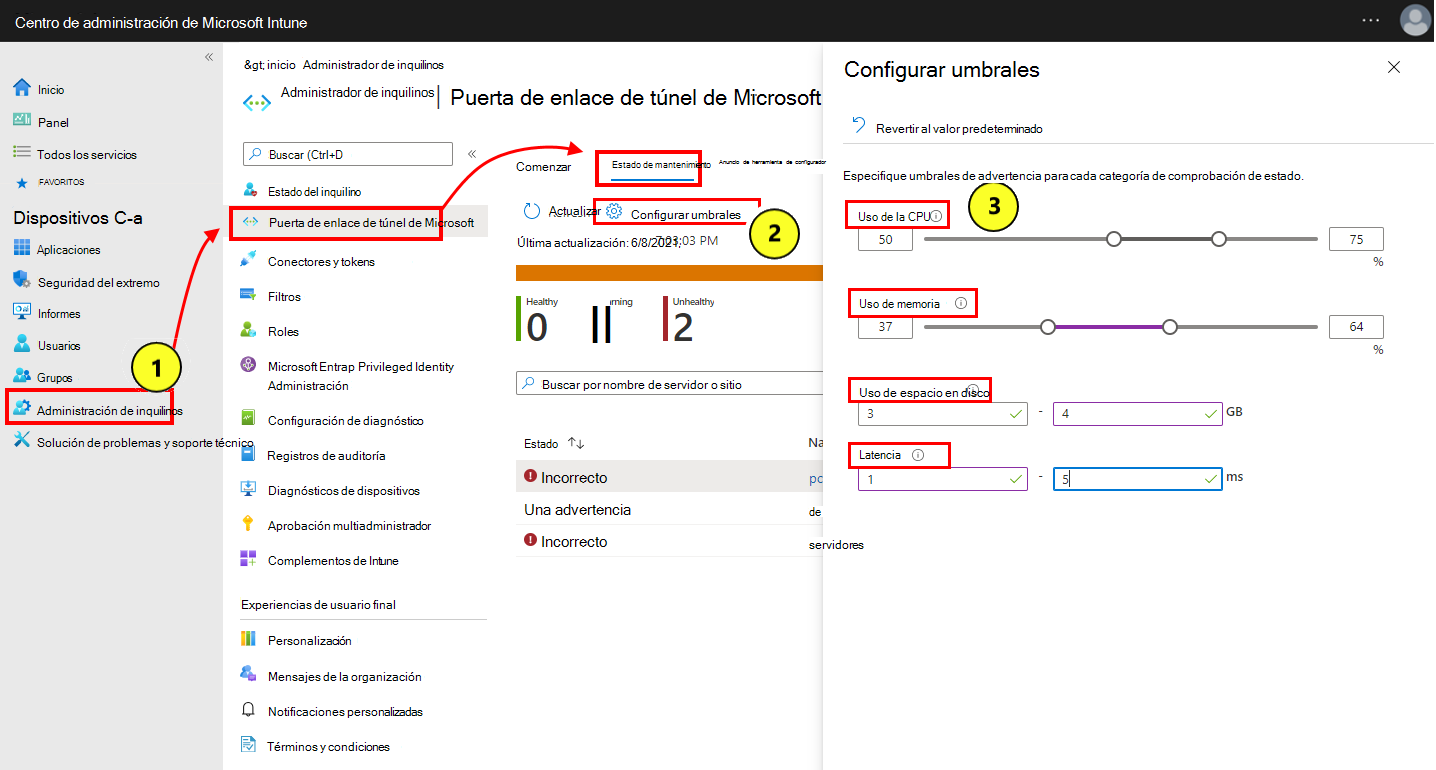
Task: Open Solución de problemas wrench icon
Action: point(22,441)
